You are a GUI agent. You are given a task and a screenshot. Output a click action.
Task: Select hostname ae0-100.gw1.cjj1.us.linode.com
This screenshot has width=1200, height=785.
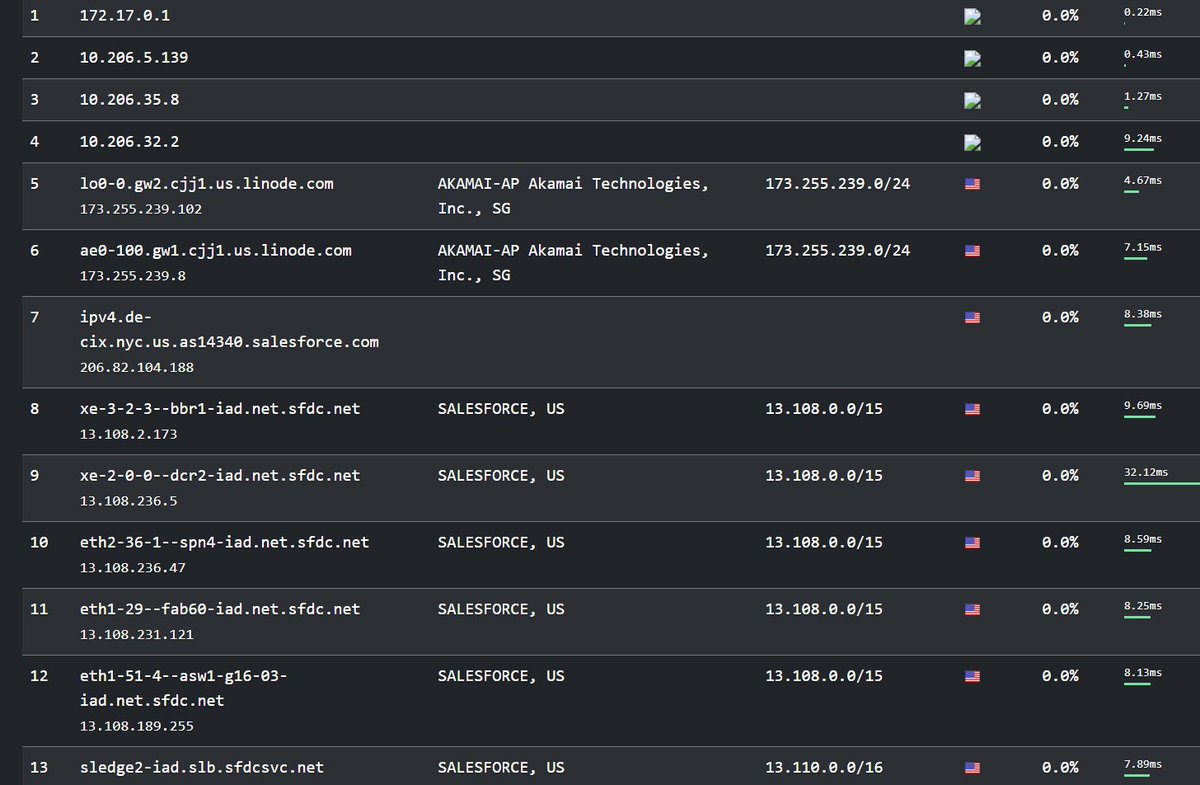(216, 250)
